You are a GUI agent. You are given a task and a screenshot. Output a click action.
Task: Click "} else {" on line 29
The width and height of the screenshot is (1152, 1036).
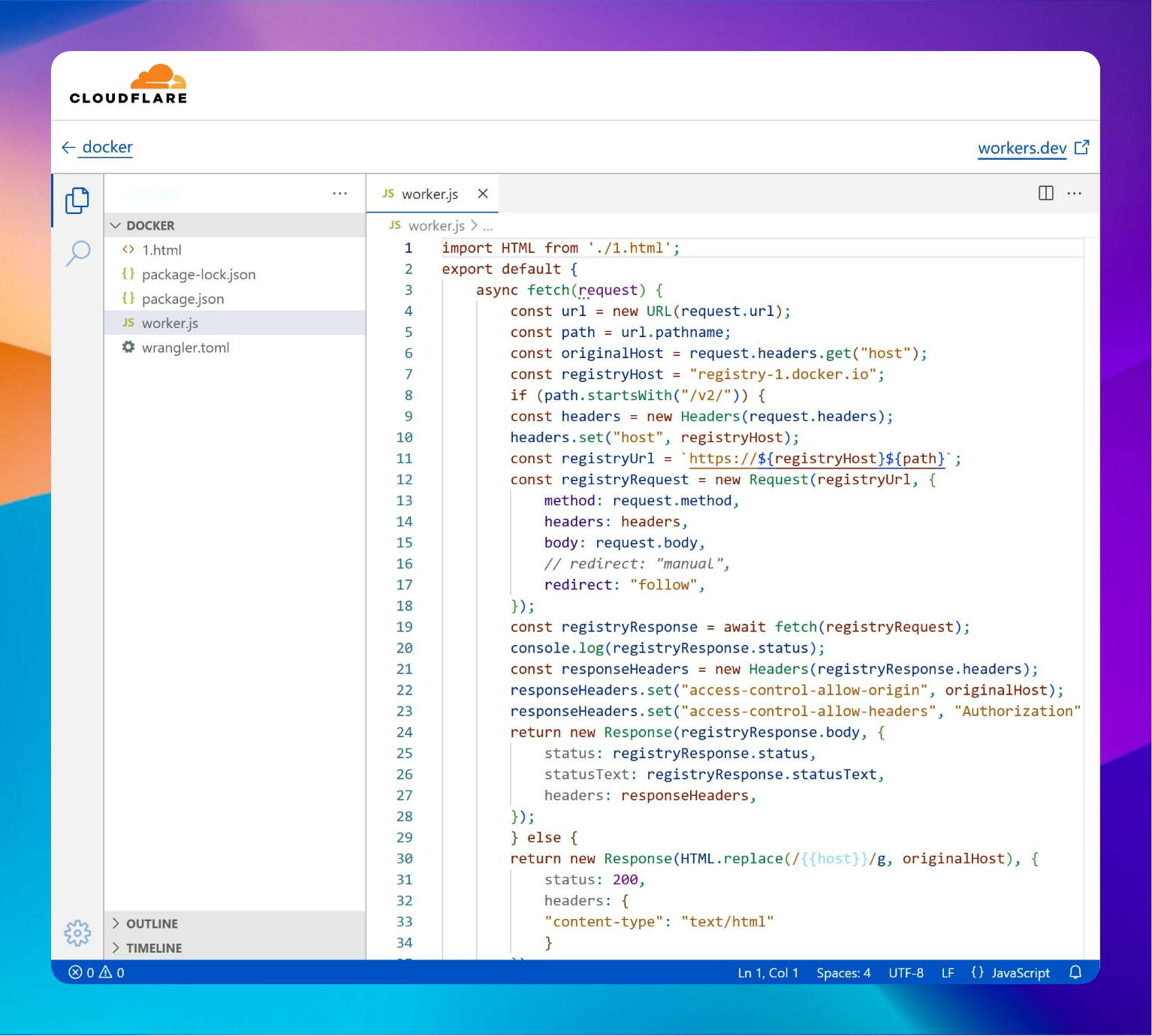pyautogui.click(x=544, y=837)
